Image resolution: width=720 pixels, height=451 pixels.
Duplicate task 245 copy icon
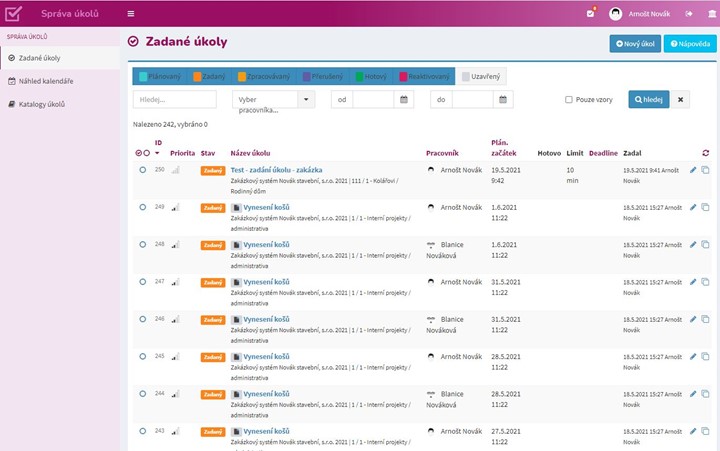tap(705, 356)
